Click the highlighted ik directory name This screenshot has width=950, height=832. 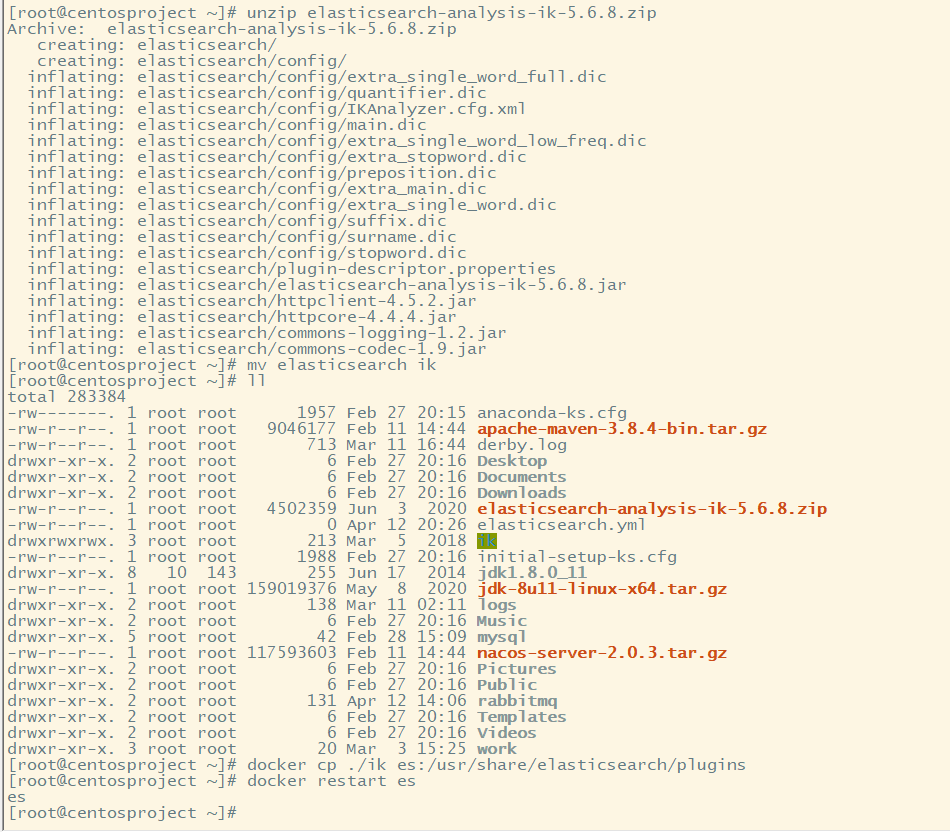pos(487,541)
